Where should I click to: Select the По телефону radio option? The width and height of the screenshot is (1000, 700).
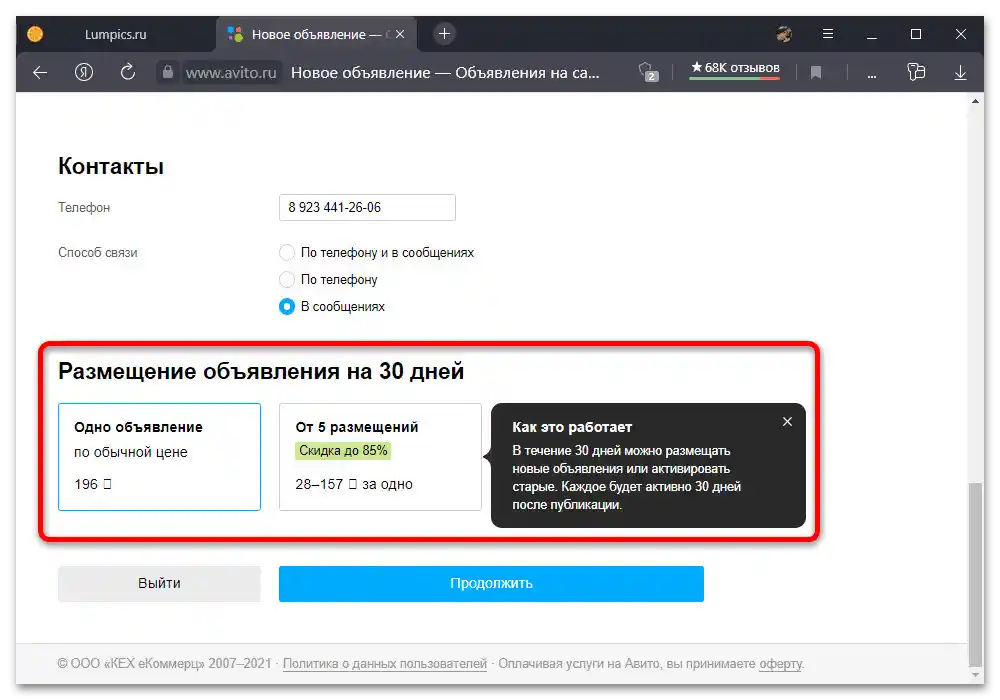click(287, 279)
